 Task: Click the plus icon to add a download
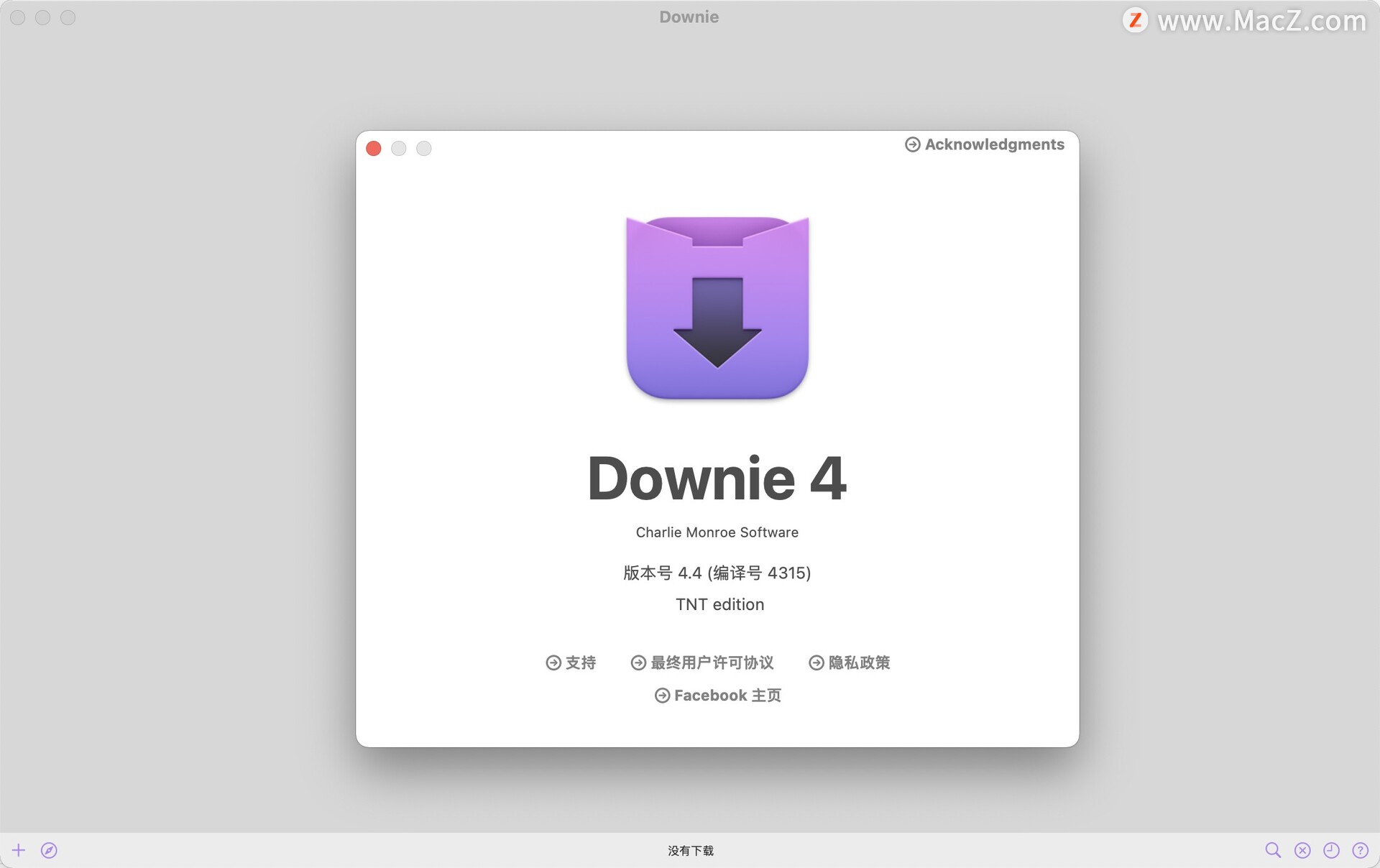19,850
